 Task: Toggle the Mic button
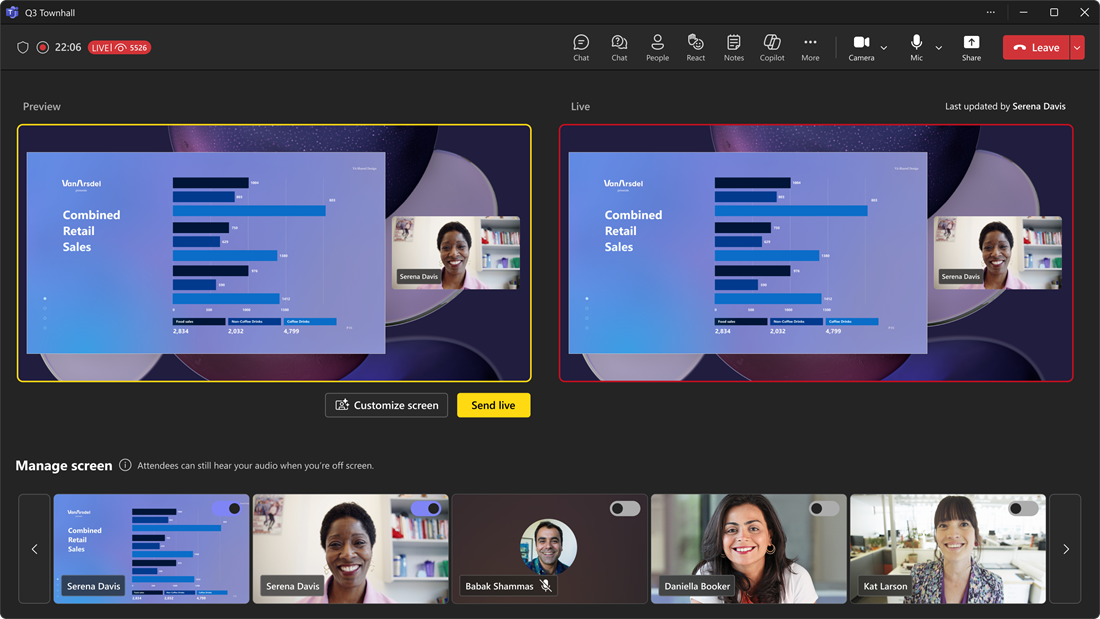click(916, 48)
